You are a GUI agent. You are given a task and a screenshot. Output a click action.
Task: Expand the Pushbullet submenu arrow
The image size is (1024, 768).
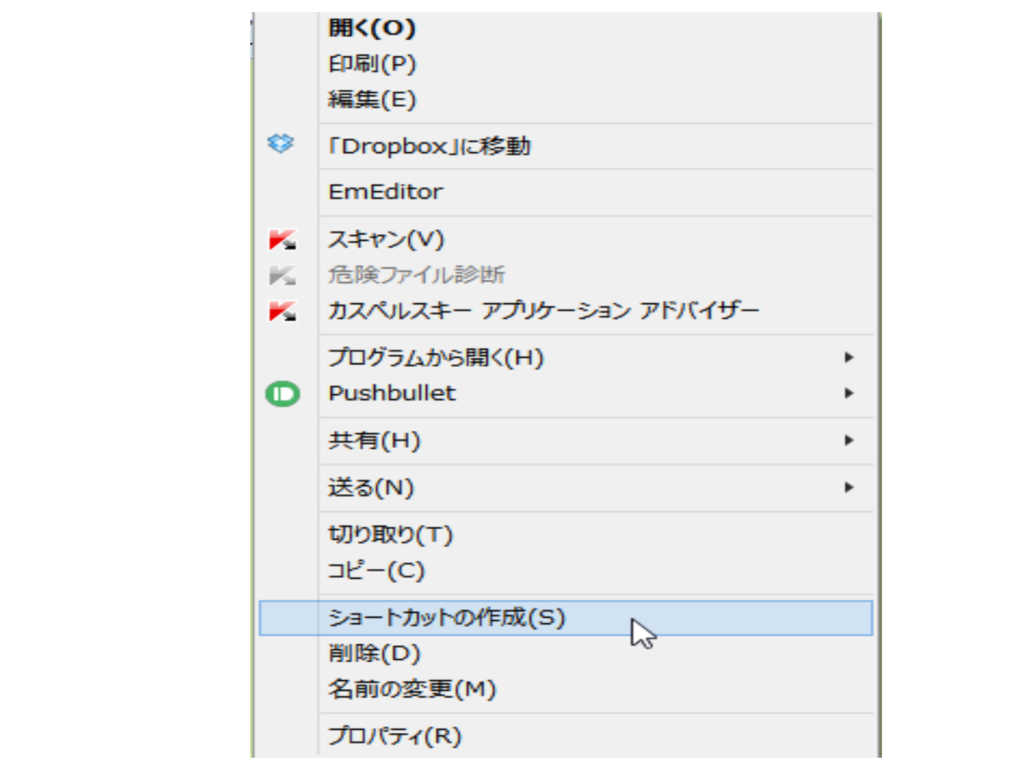[x=849, y=394]
